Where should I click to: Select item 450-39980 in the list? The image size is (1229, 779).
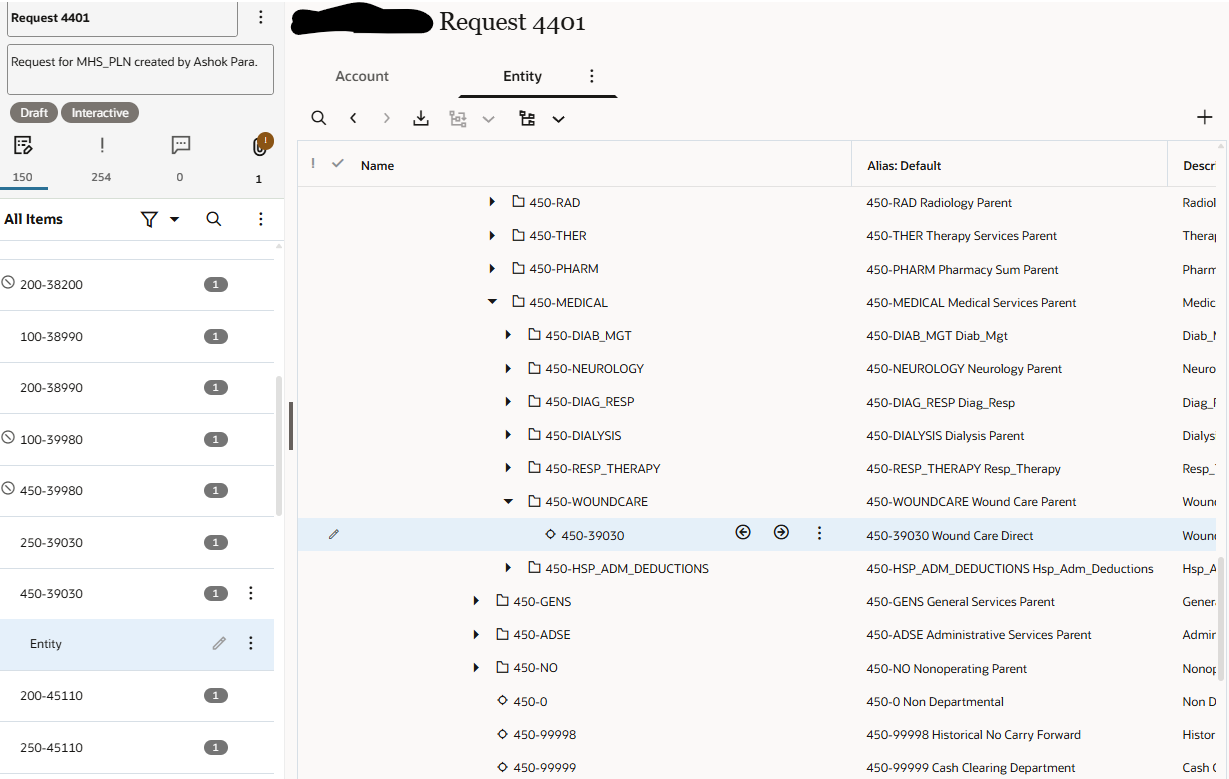pos(137,491)
